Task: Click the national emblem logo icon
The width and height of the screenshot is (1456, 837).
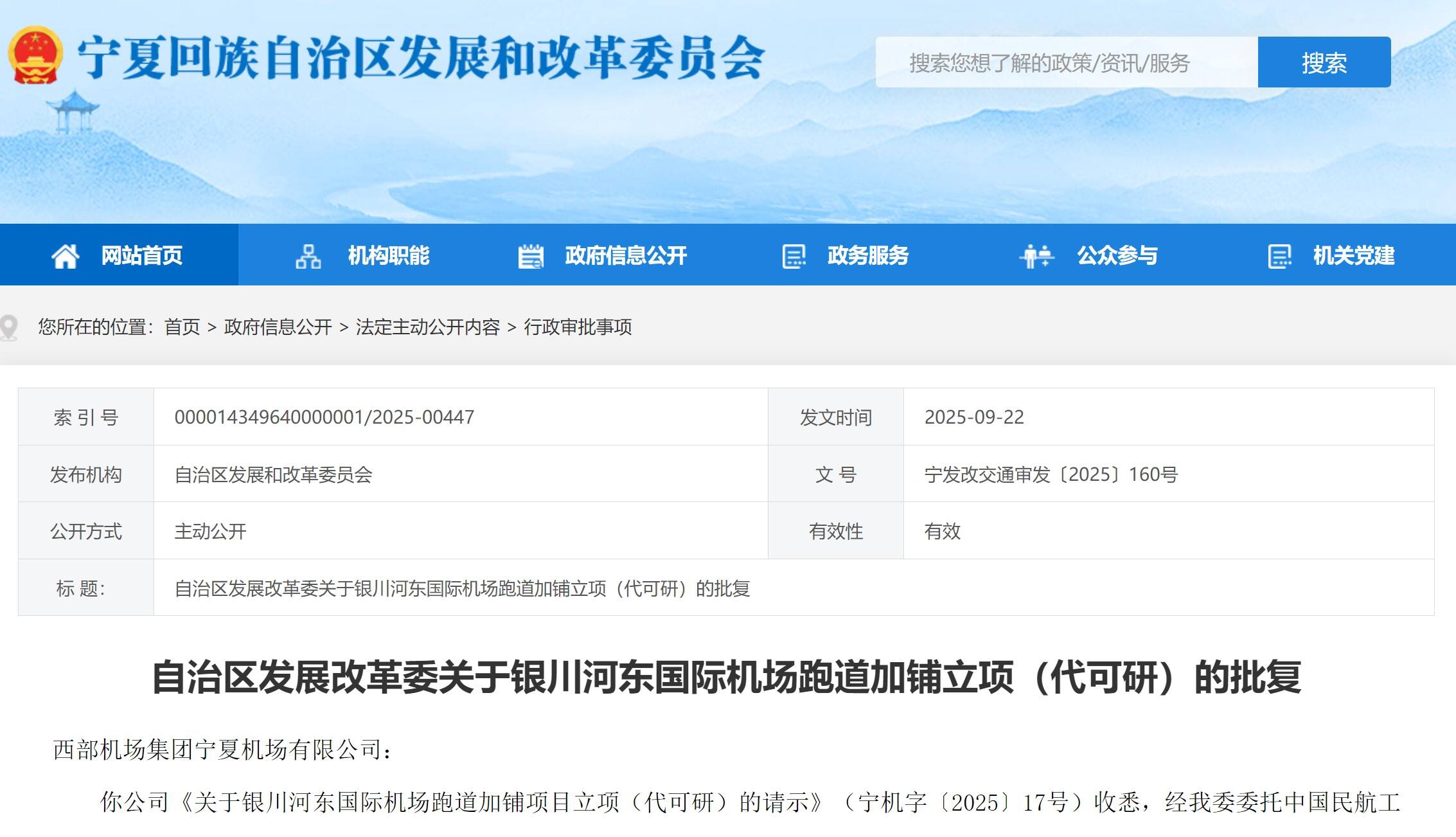Action: (35, 56)
